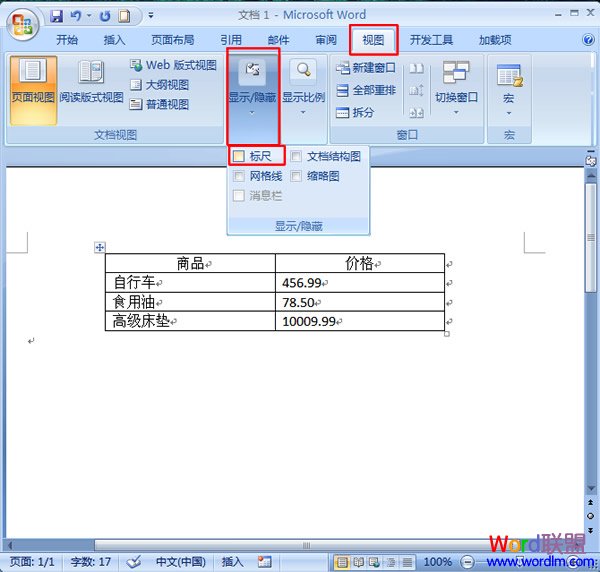Image resolution: width=600 pixels, height=572 pixels.
Task: Open 切换窗口 switch windows dropdown
Action: [456, 89]
